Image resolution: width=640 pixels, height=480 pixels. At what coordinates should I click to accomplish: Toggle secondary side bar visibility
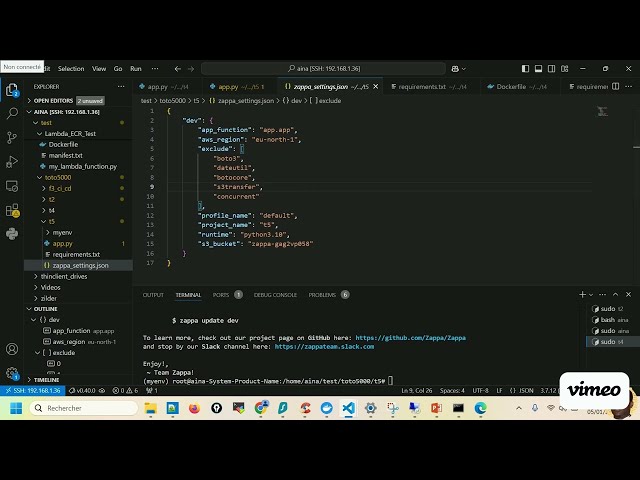point(551,69)
